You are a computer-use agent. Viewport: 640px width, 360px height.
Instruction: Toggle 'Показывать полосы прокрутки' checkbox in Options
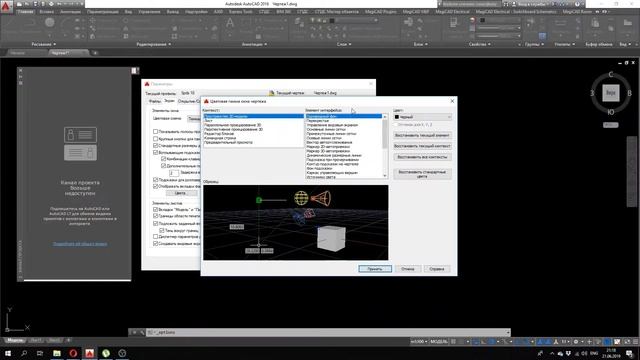pos(156,131)
